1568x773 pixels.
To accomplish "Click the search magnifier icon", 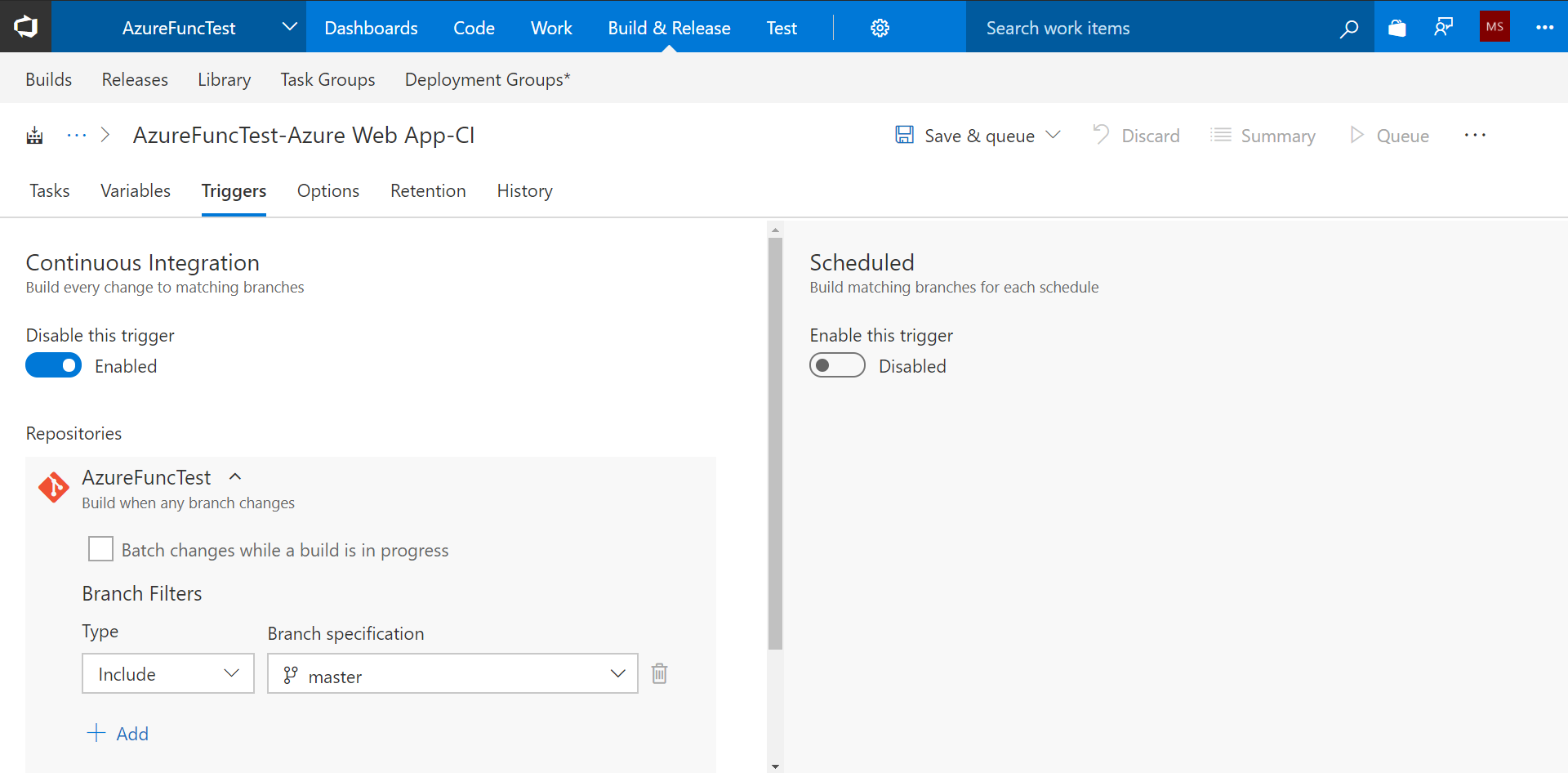I will click(x=1349, y=28).
